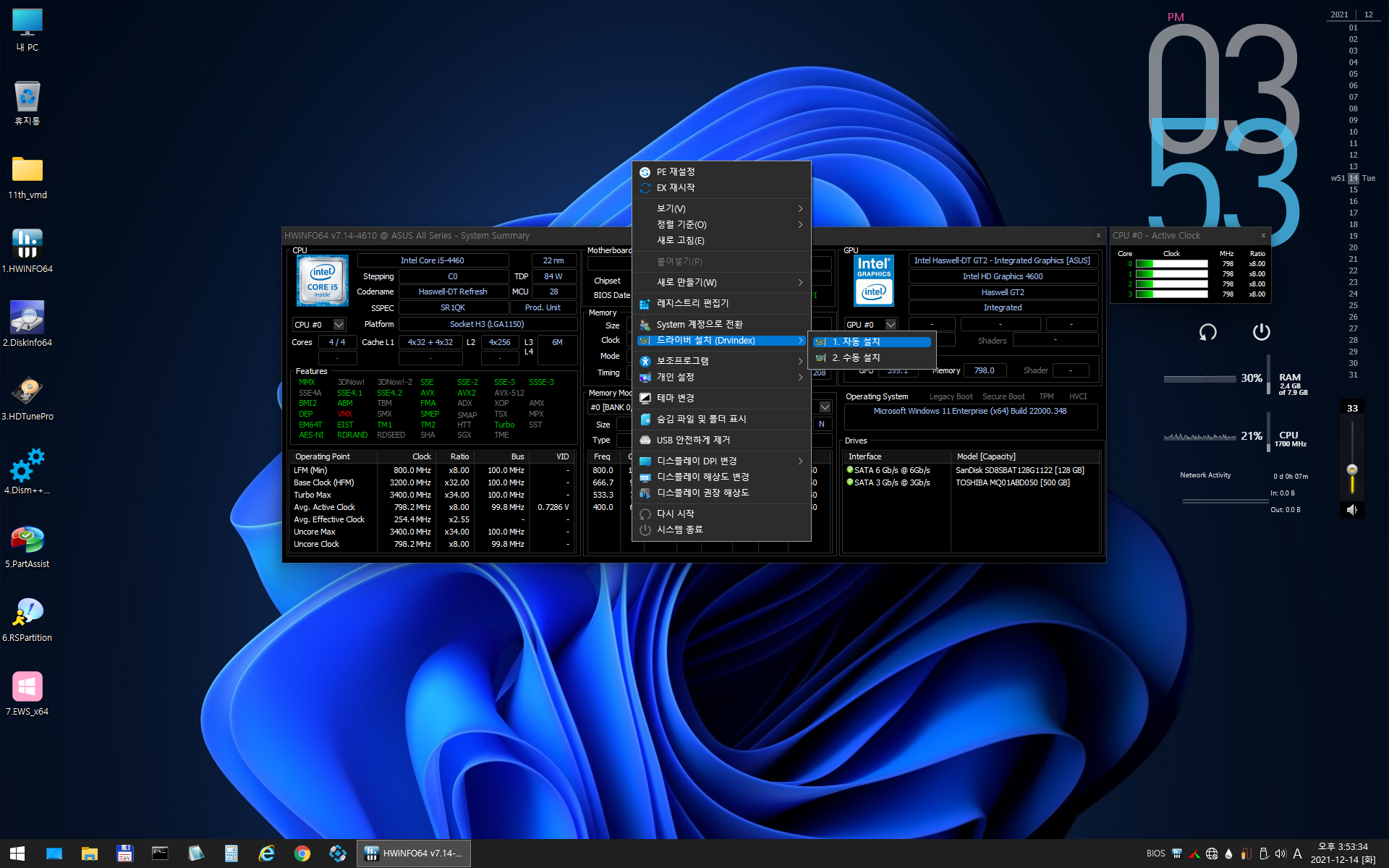
Task: Adjust the desktop volume slider knob
Action: (1352, 469)
